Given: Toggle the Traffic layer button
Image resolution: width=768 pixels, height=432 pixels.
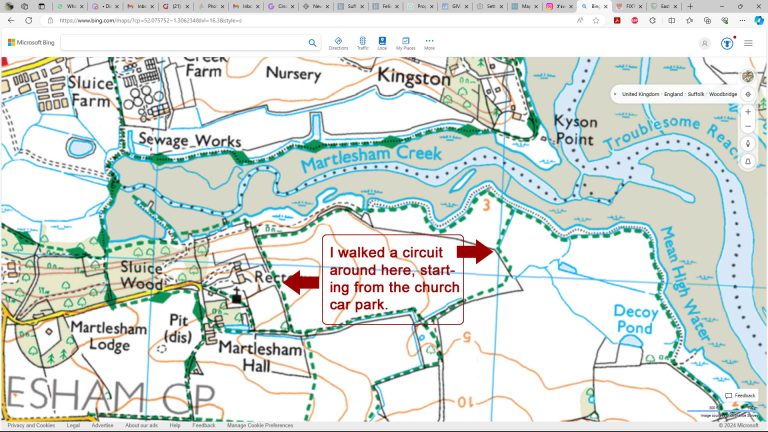Looking at the screenshot, I should [362, 43].
